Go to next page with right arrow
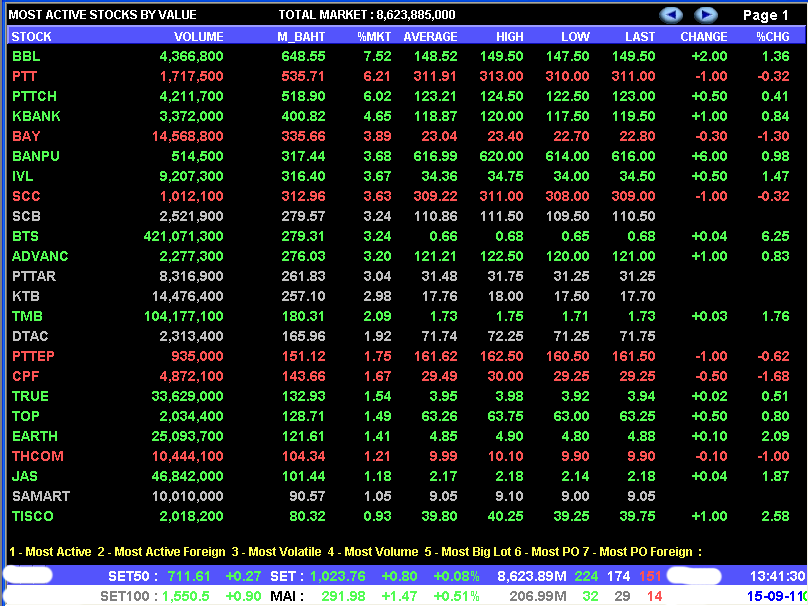The height and width of the screenshot is (606, 808). pyautogui.click(x=705, y=15)
